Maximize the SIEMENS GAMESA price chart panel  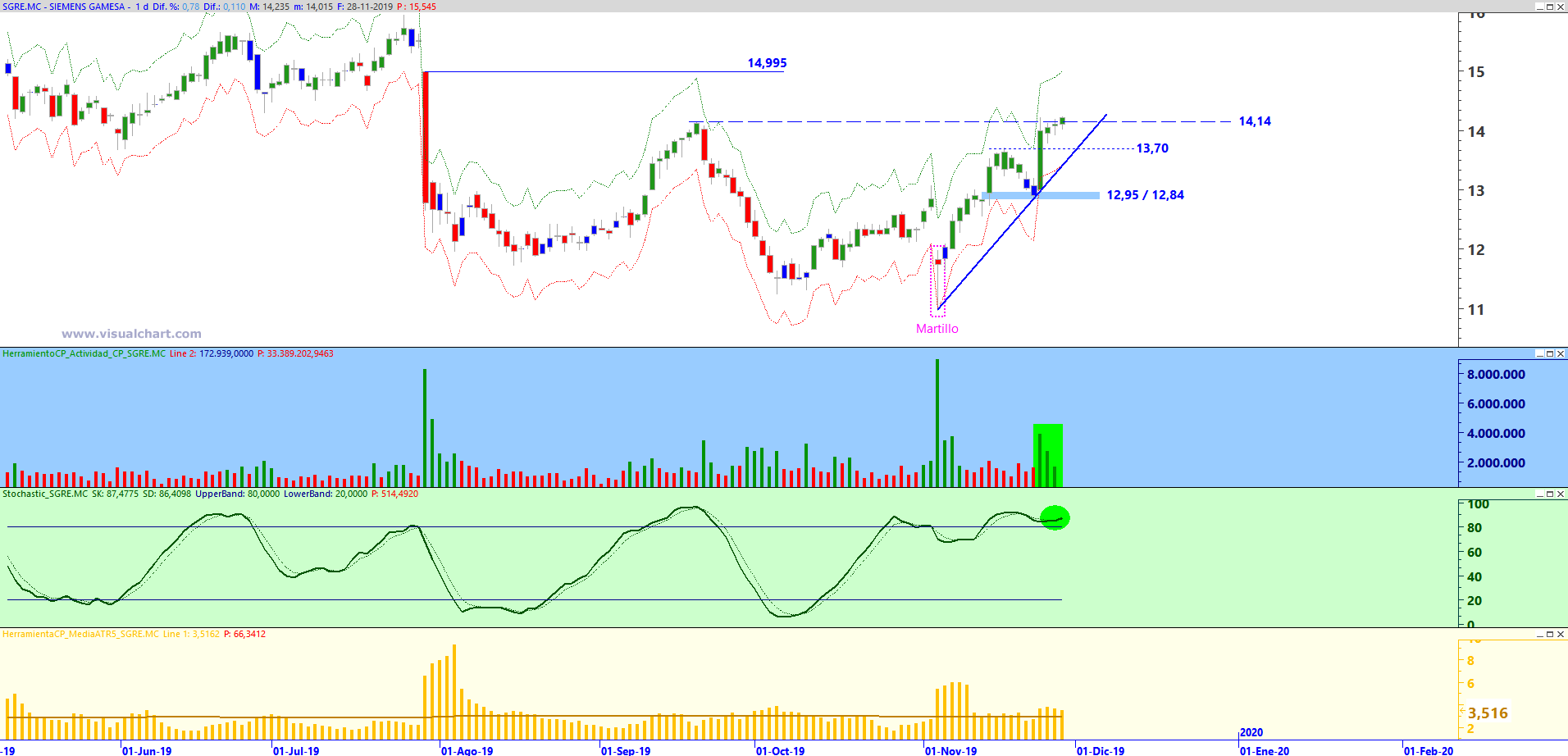tap(1550, 7)
